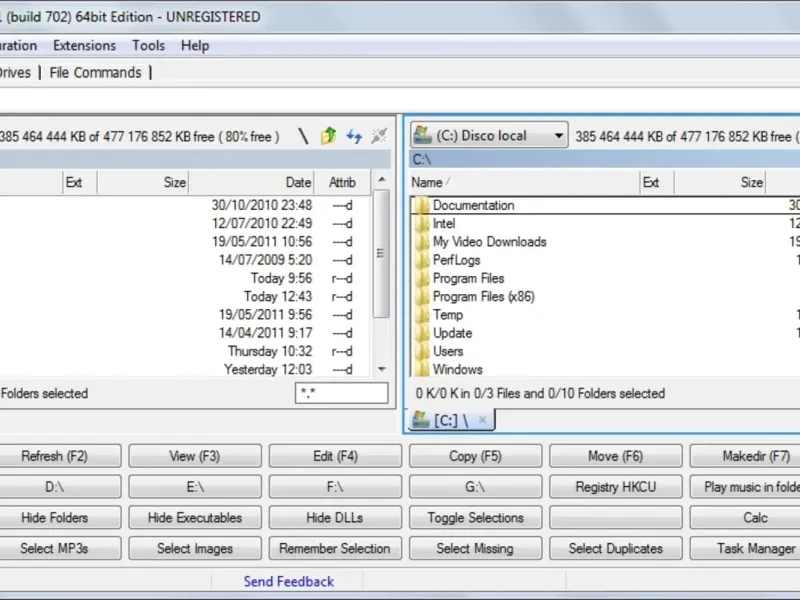The height and width of the screenshot is (600, 800).
Task: Sort left panel by Attrib column
Action: pyautogui.click(x=342, y=183)
